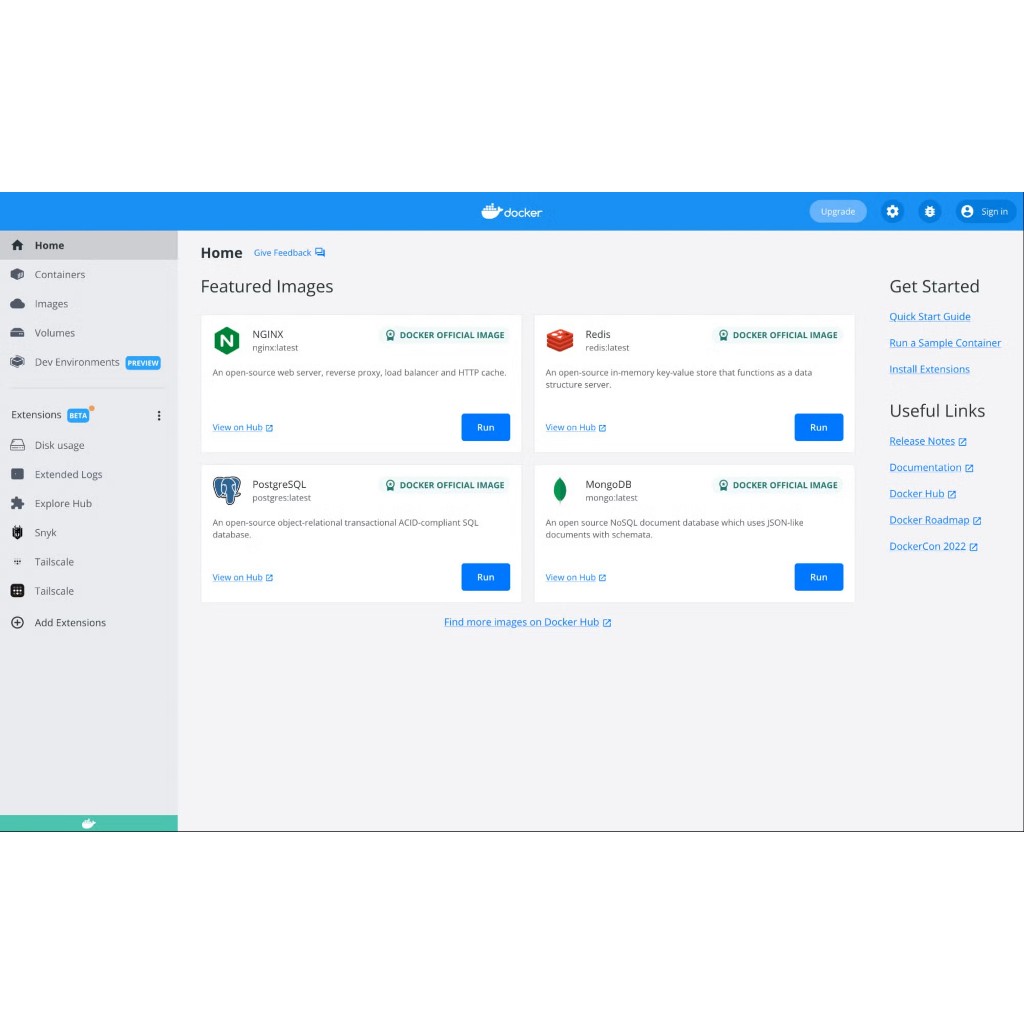Open the Extensions three-dot menu
This screenshot has height=1024, width=1024.
click(x=158, y=415)
